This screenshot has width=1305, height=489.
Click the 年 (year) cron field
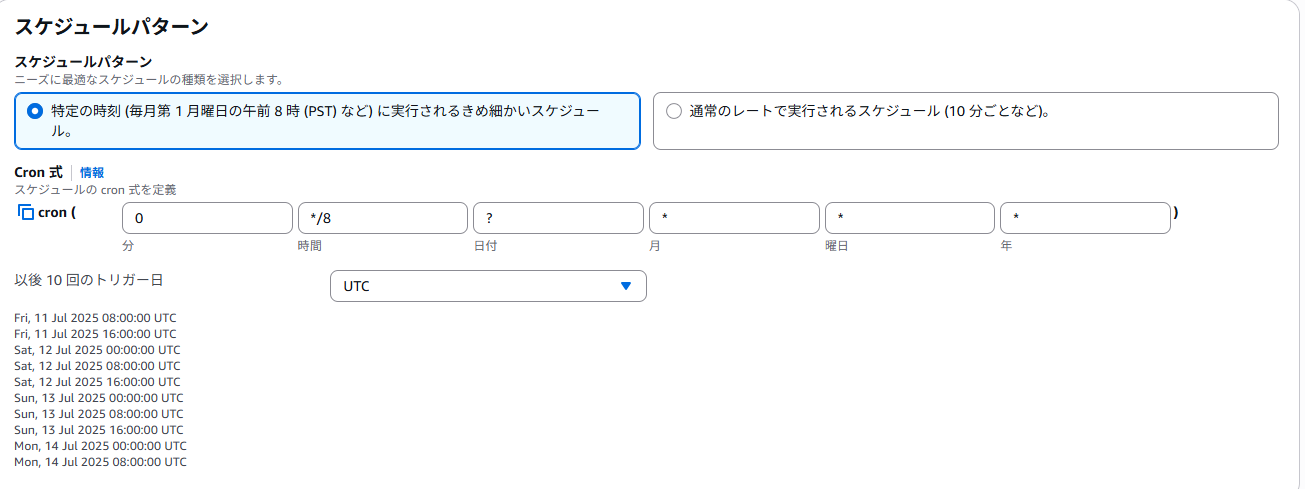(1085, 218)
